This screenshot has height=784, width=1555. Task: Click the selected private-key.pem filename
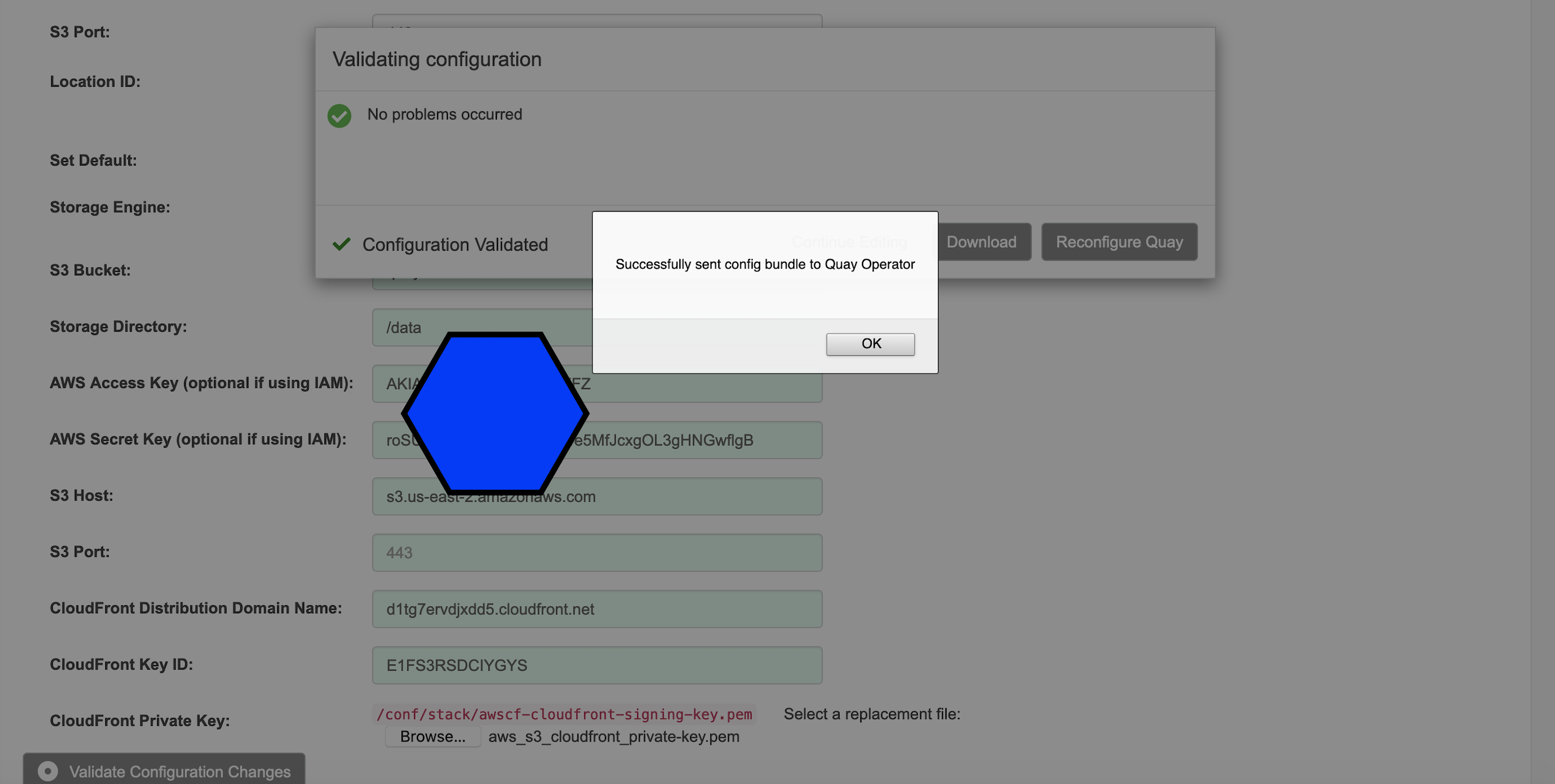pyautogui.click(x=613, y=736)
